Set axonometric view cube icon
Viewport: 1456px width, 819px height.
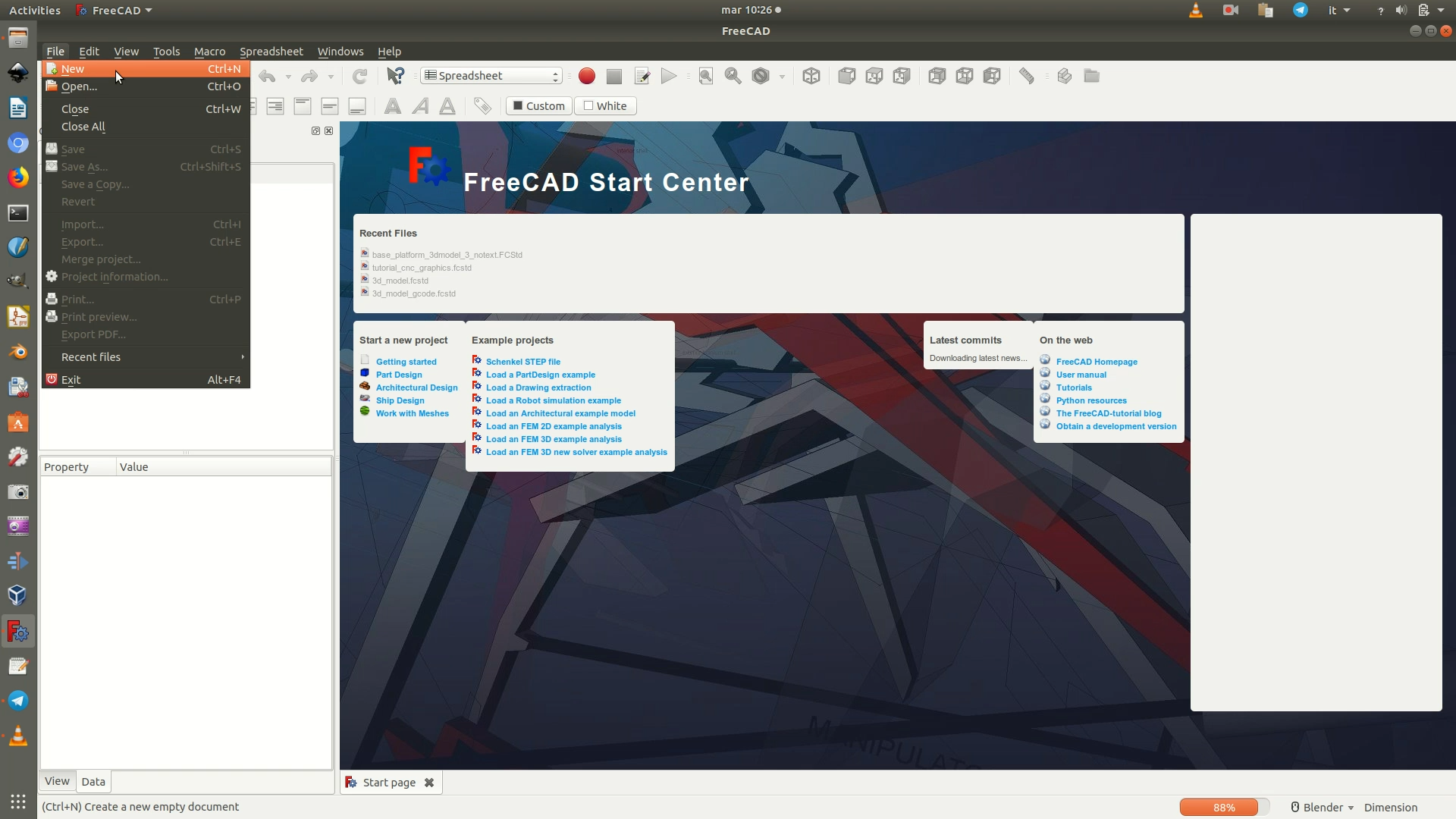[x=811, y=76]
